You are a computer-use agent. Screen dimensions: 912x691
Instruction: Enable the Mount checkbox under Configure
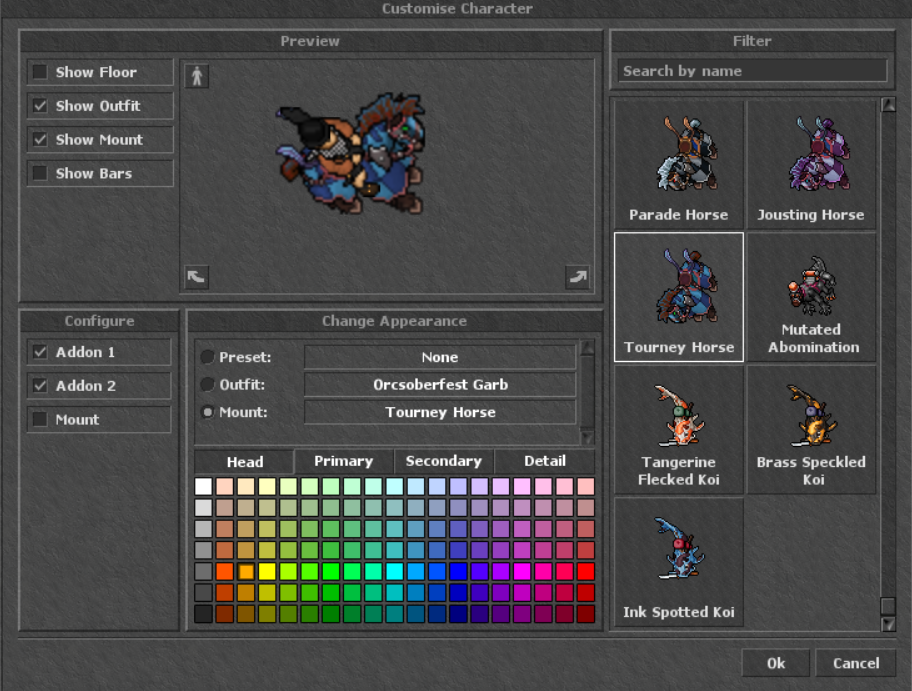(x=40, y=419)
